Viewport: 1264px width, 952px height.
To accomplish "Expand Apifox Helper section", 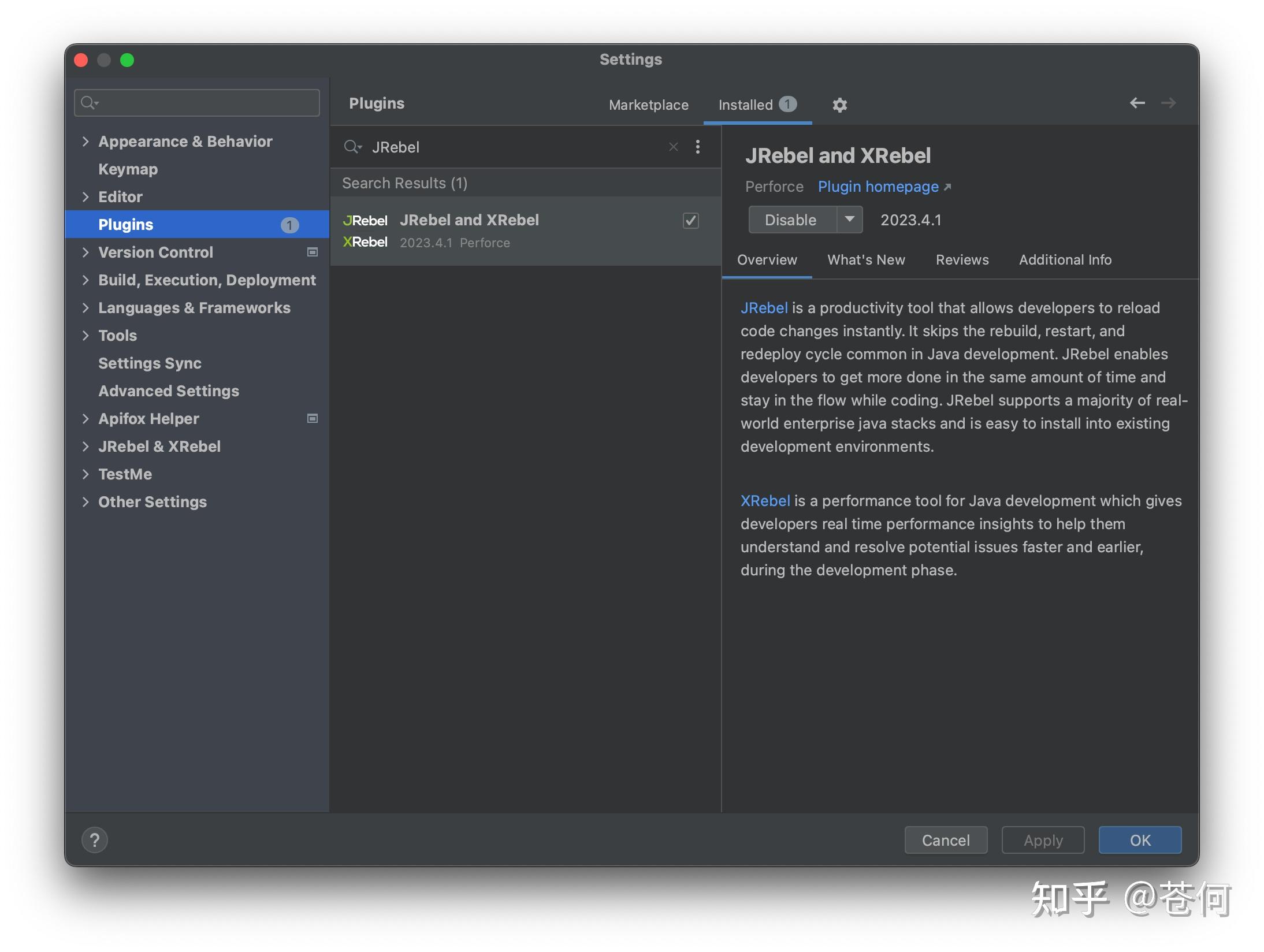I will (85, 418).
